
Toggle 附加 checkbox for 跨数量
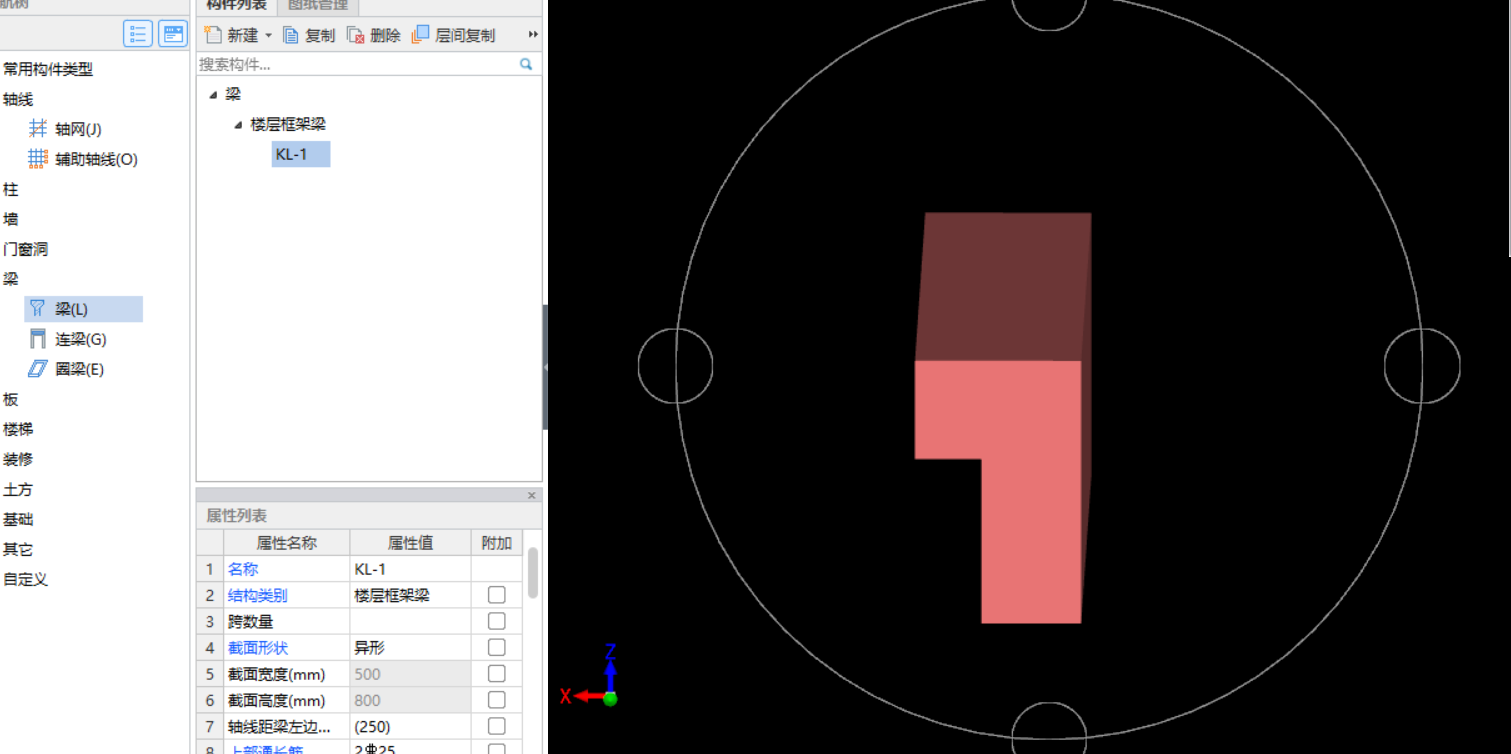pos(497,621)
